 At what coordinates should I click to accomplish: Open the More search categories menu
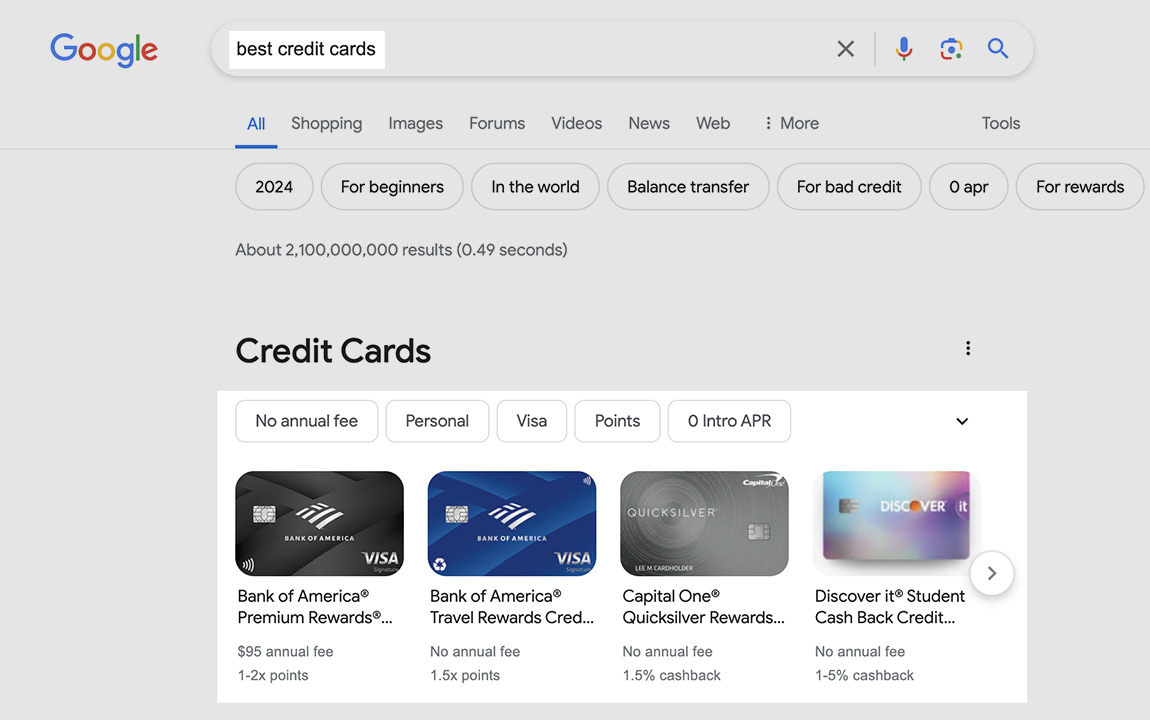click(x=791, y=123)
